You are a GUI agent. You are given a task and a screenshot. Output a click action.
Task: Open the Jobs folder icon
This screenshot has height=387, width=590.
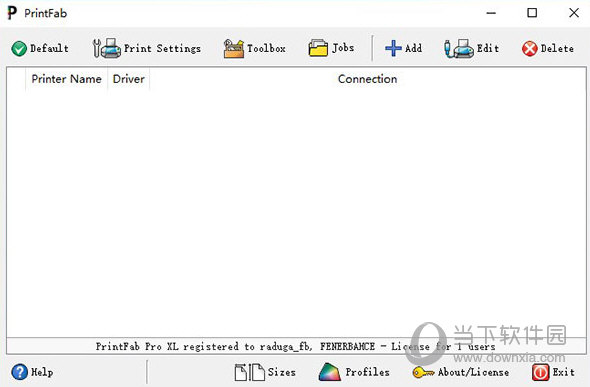[318, 48]
